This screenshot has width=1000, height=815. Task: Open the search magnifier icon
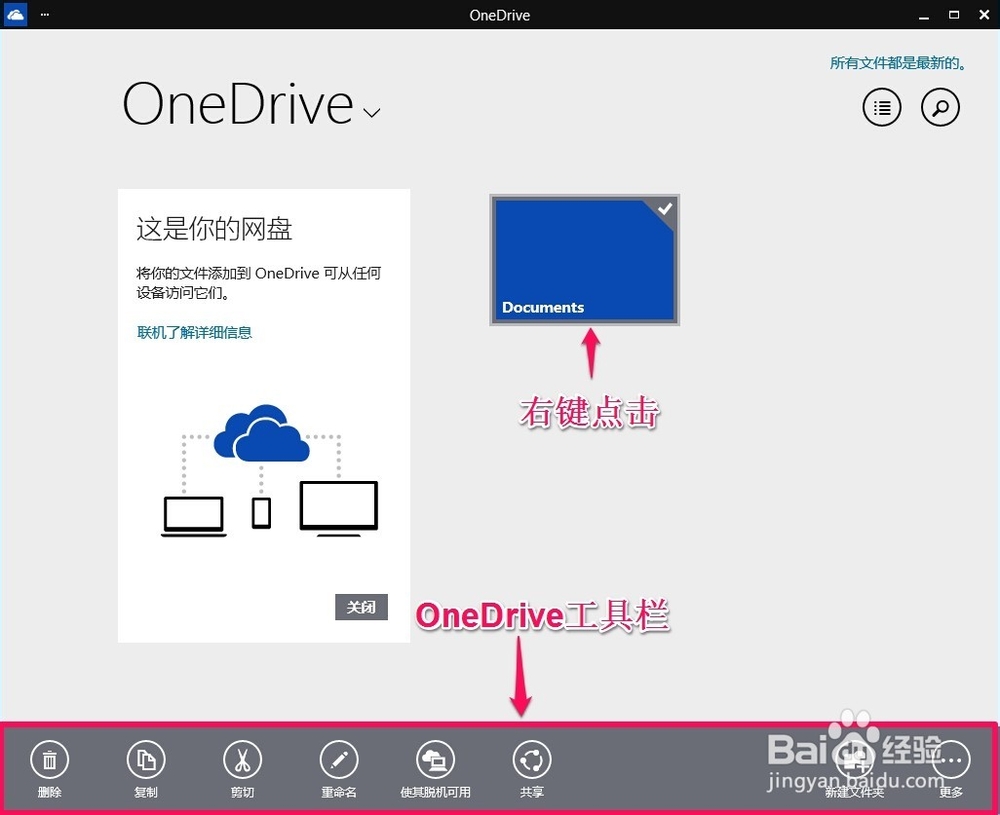click(x=940, y=108)
